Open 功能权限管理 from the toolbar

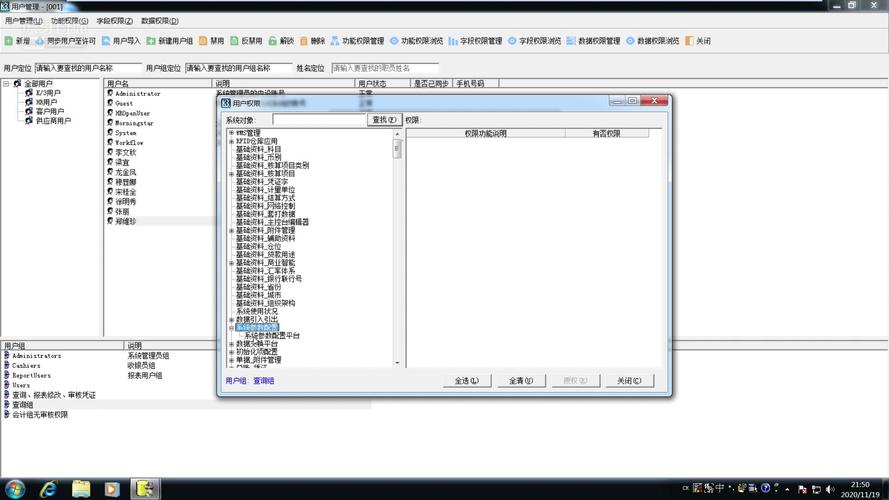358,41
